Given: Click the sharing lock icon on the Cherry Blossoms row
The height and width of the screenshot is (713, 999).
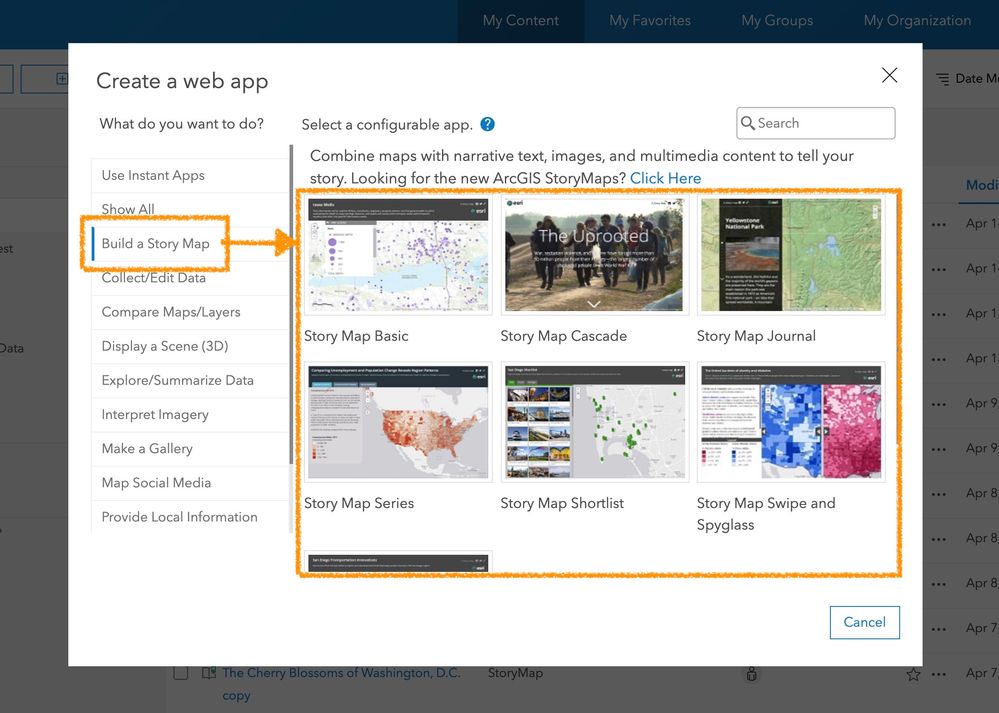Looking at the screenshot, I should (x=751, y=674).
